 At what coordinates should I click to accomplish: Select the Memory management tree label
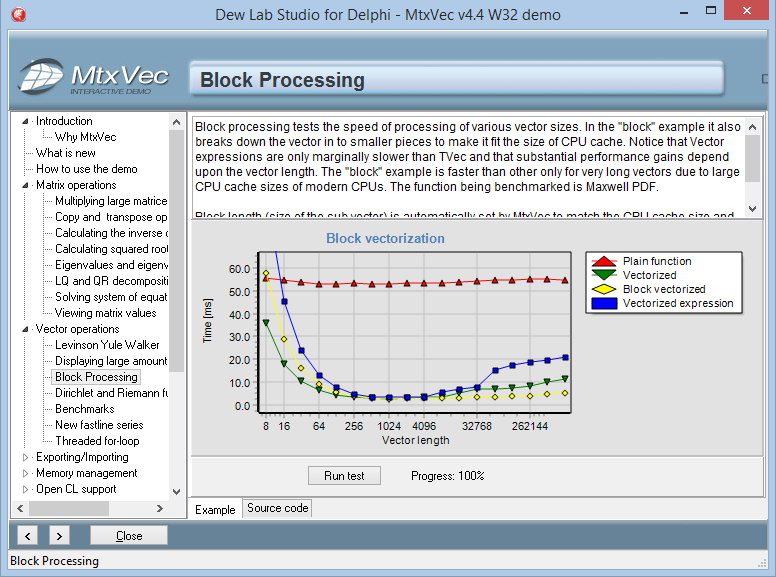click(x=87, y=473)
